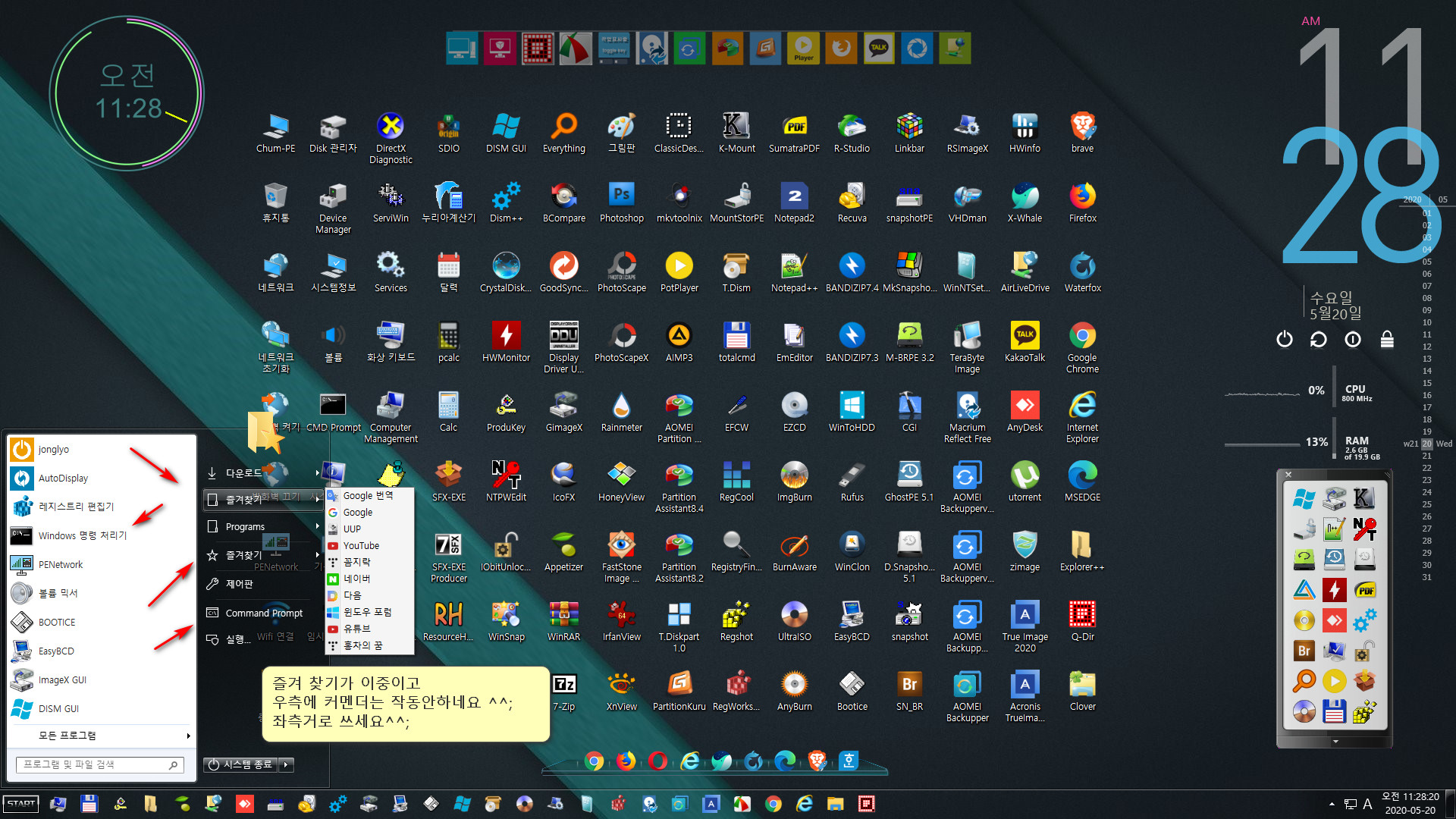
Task: Launch the totalcmd desktop icon
Action: [x=736, y=342]
